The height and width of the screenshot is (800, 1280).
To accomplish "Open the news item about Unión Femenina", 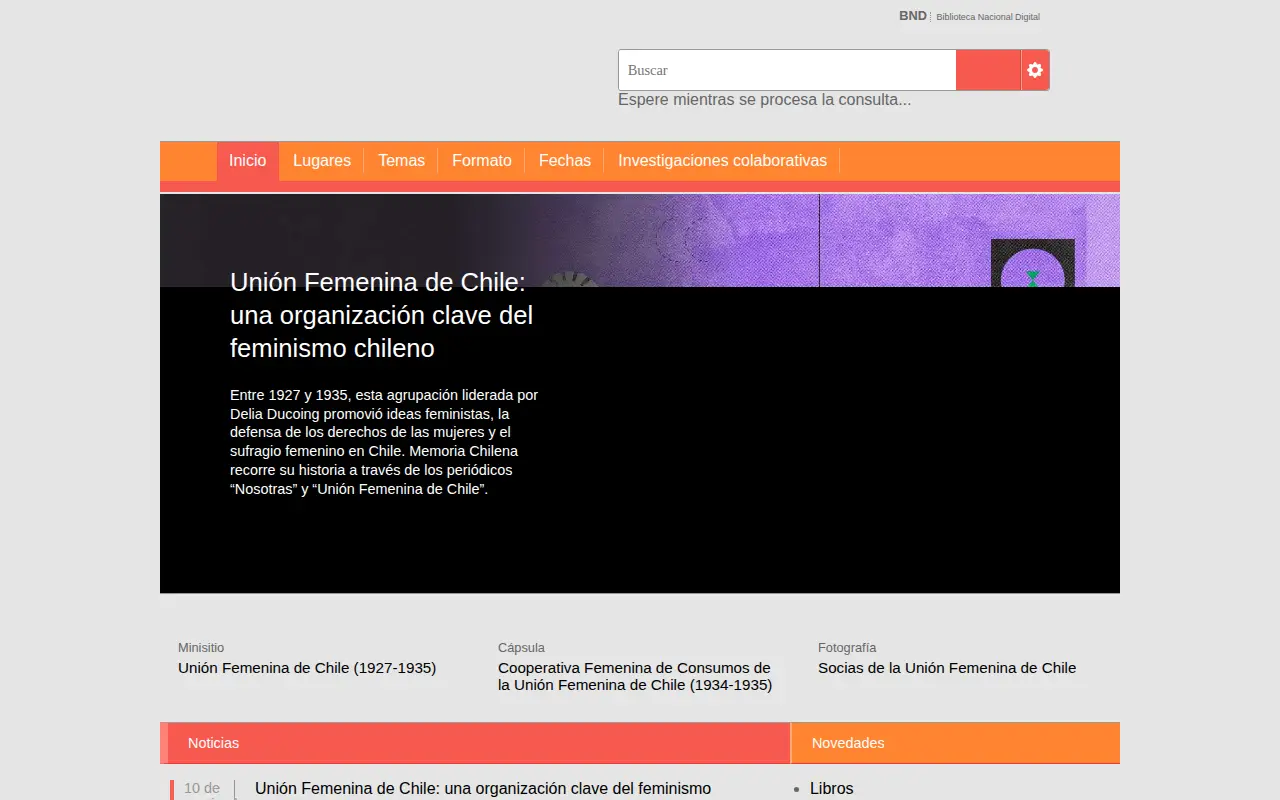I will pyautogui.click(x=483, y=789).
